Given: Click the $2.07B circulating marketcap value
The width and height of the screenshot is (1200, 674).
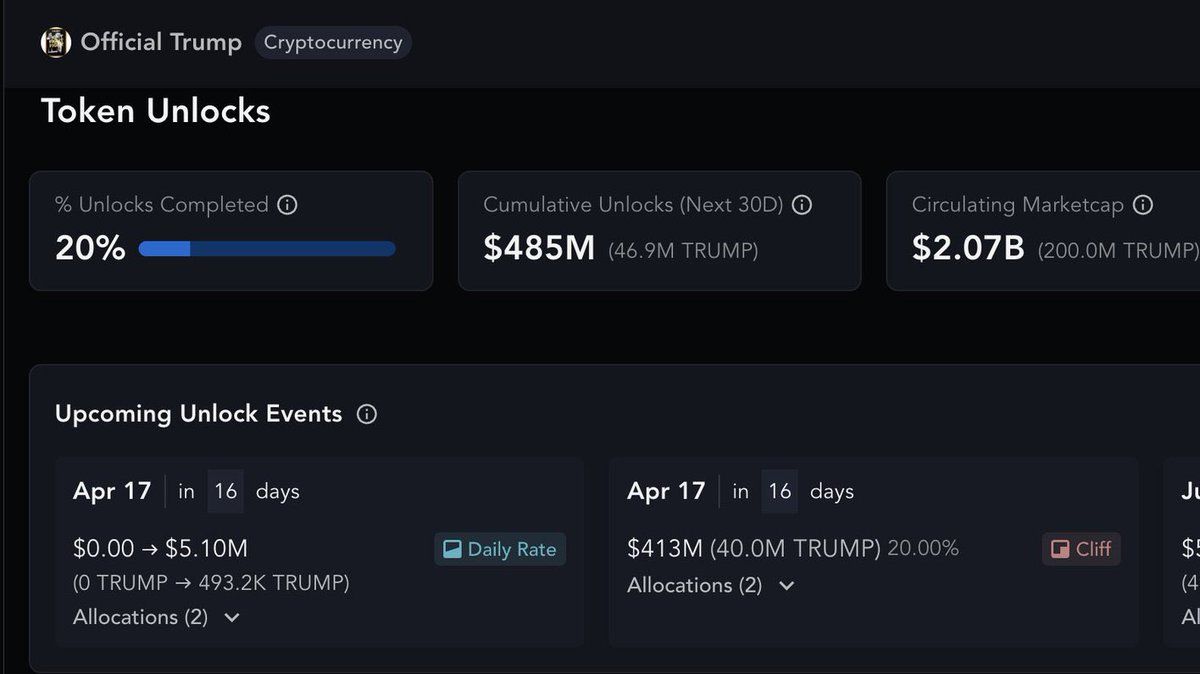Looking at the screenshot, I should point(968,248).
